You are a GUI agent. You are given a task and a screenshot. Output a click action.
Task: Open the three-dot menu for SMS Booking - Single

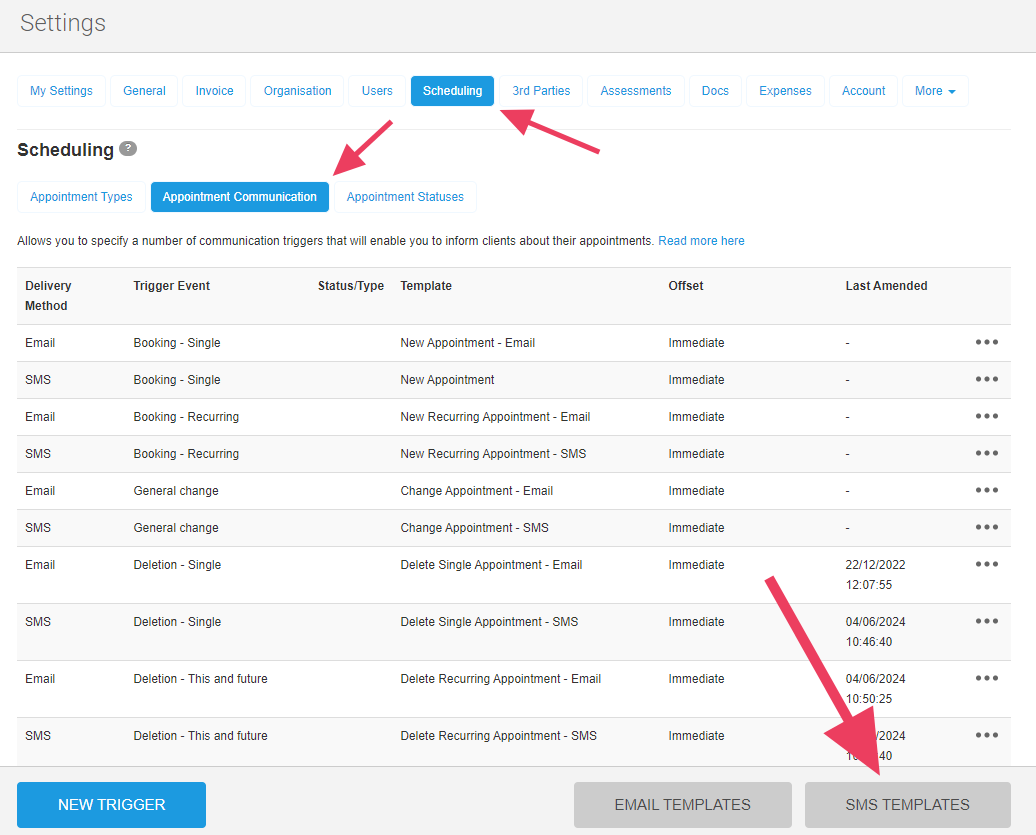[986, 379]
